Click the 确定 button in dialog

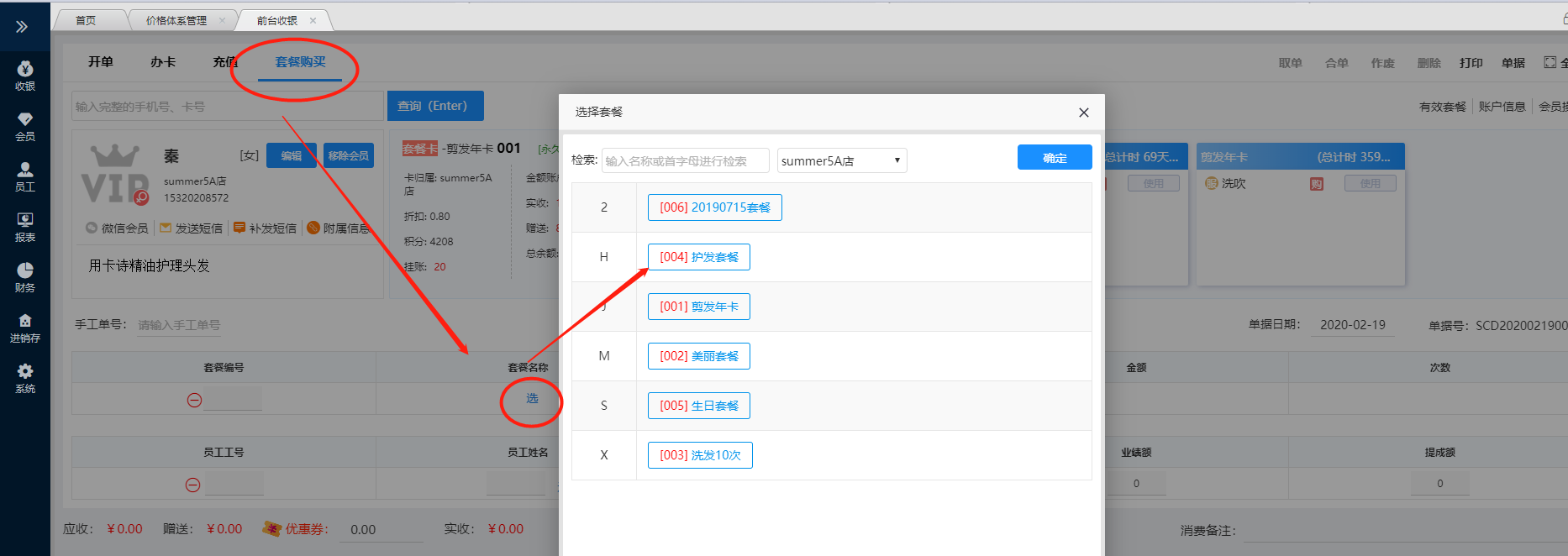pos(1055,157)
